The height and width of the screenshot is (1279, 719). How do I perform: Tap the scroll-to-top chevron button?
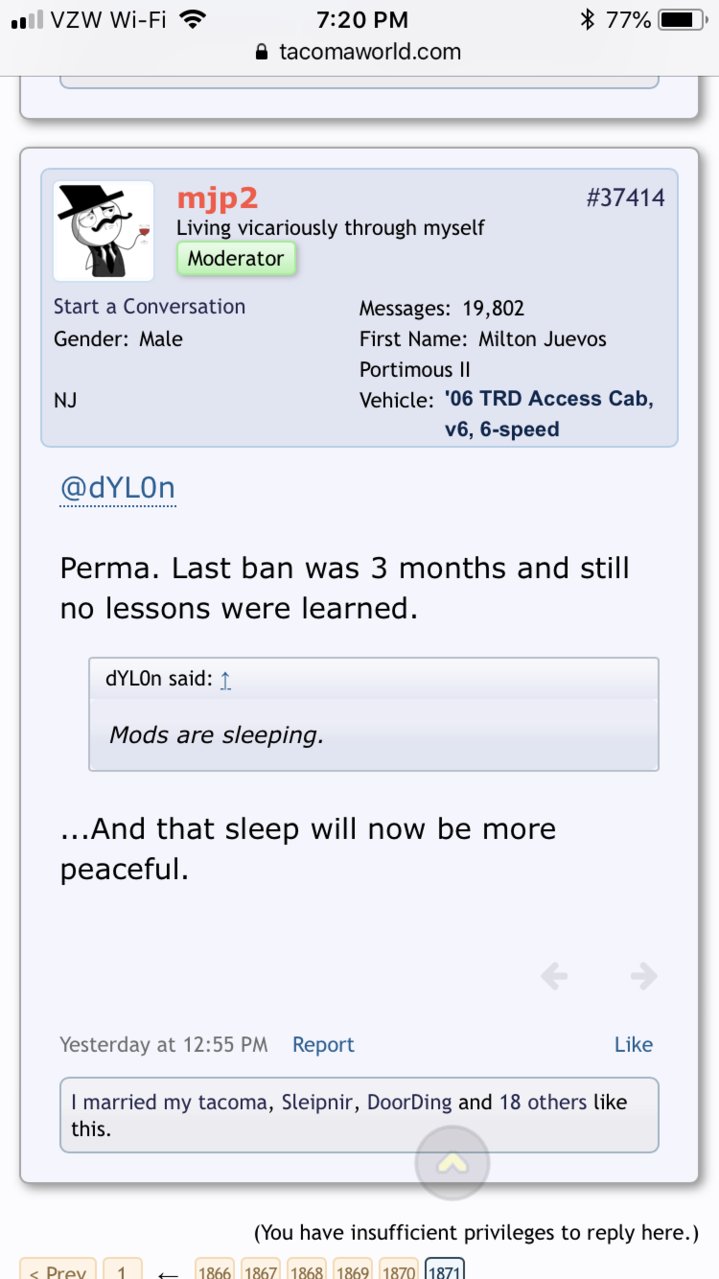(x=452, y=1163)
